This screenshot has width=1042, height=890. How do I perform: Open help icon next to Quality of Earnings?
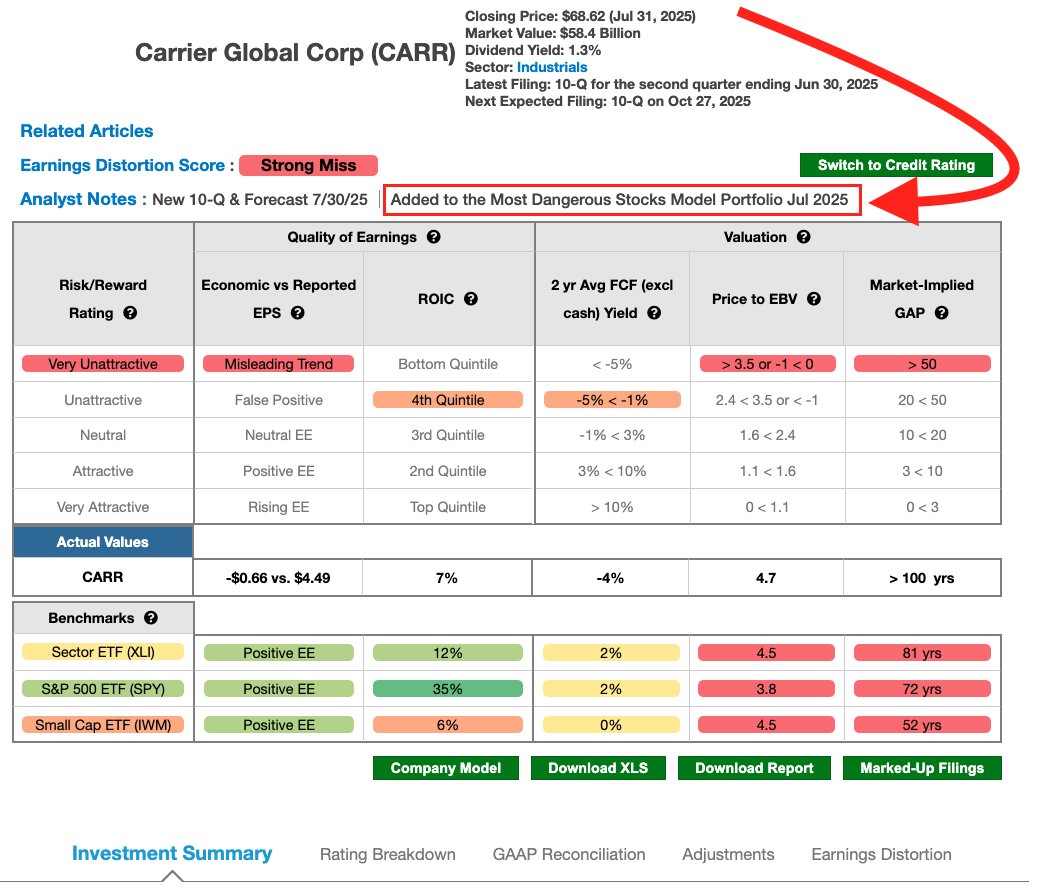click(433, 237)
